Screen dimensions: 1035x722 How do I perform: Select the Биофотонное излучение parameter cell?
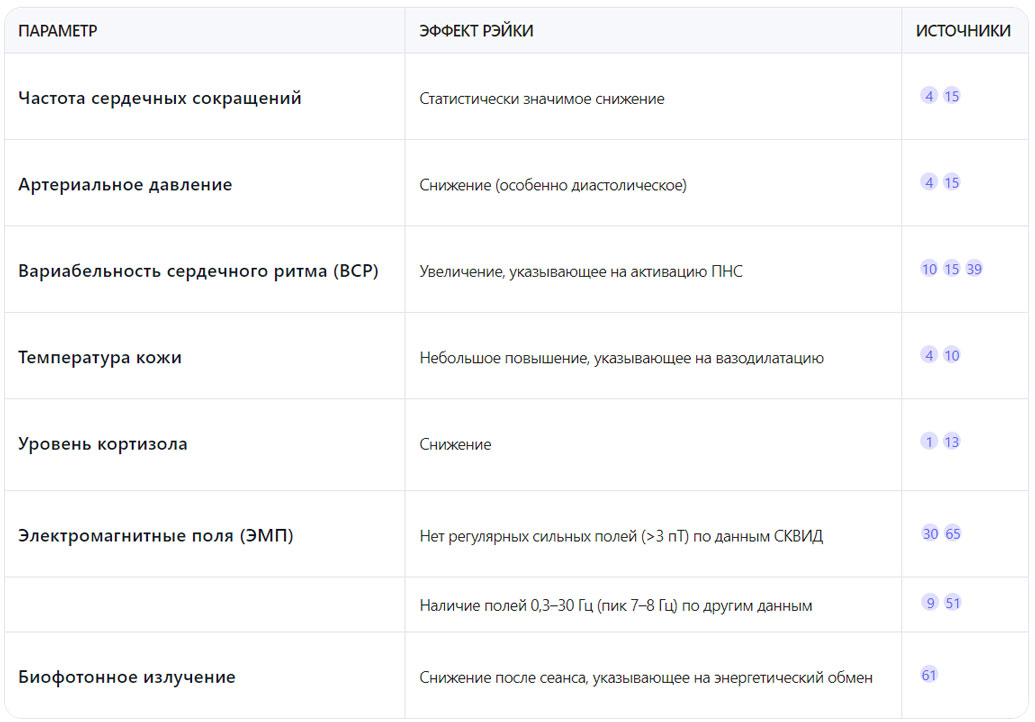[x=127, y=677]
